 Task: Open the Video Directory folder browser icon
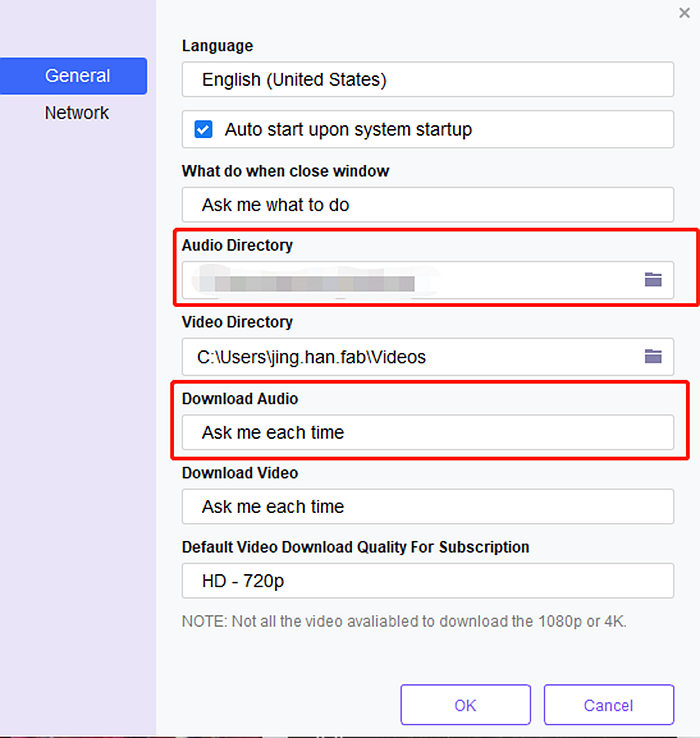pyautogui.click(x=653, y=356)
